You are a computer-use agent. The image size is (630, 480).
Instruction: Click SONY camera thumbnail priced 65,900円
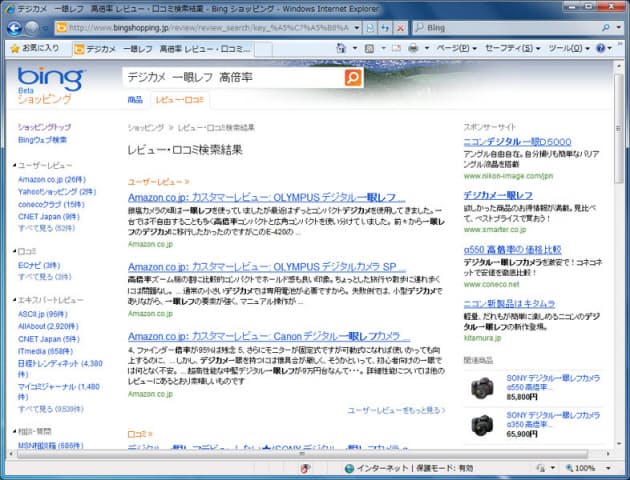click(x=482, y=425)
